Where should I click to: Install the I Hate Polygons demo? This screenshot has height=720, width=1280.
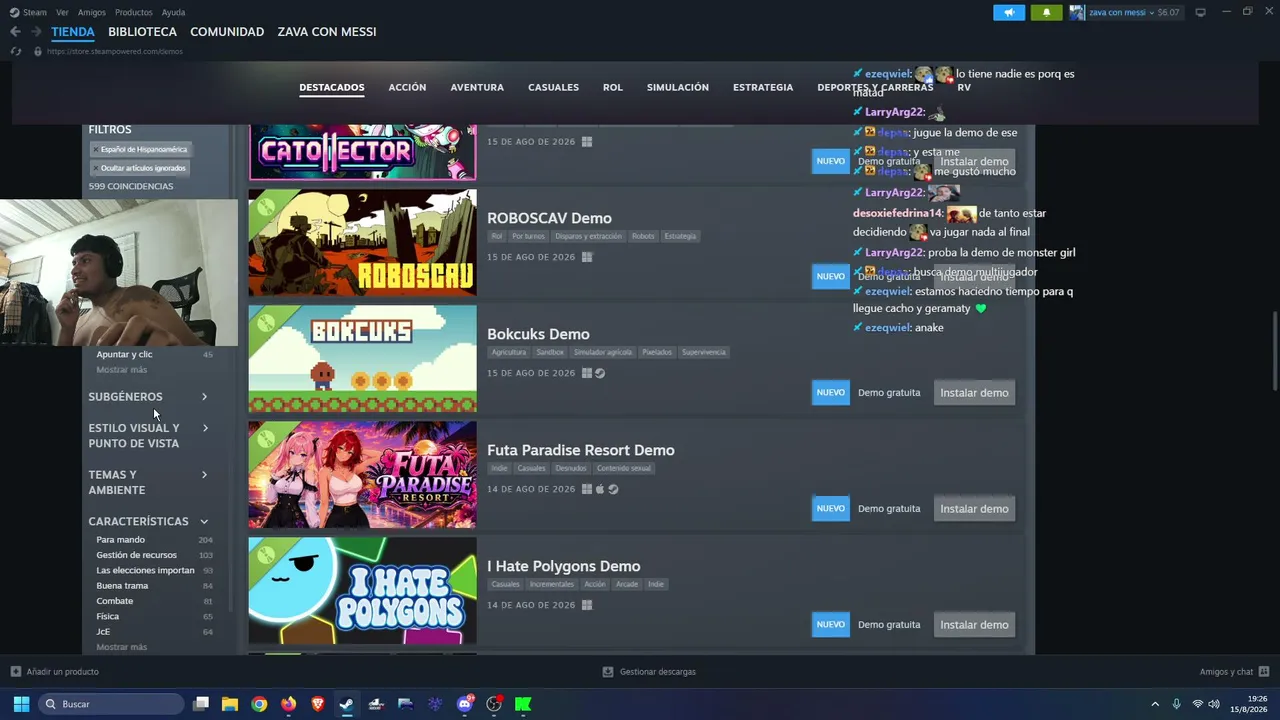point(974,625)
